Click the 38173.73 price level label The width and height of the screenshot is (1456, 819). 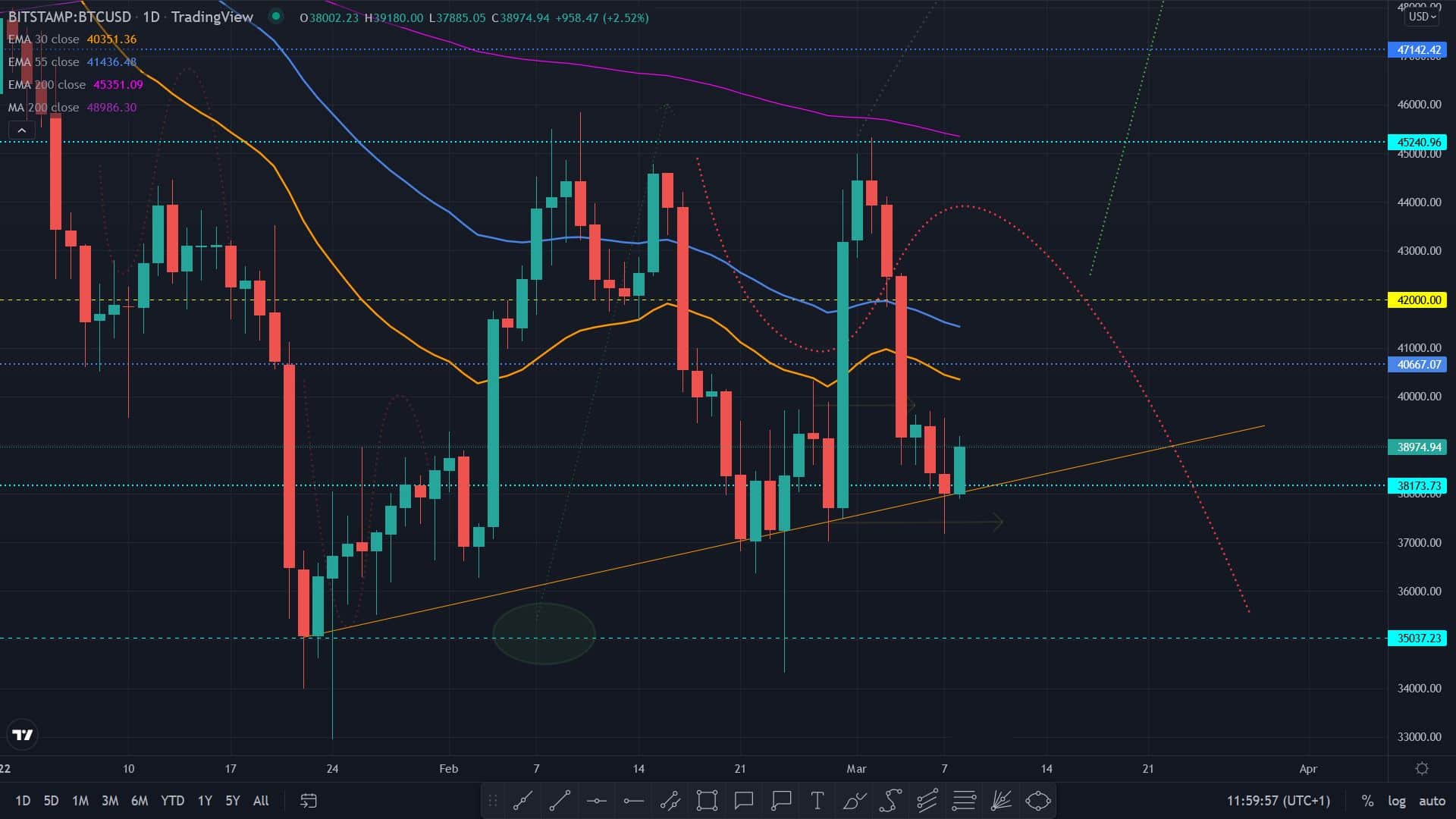1417,486
